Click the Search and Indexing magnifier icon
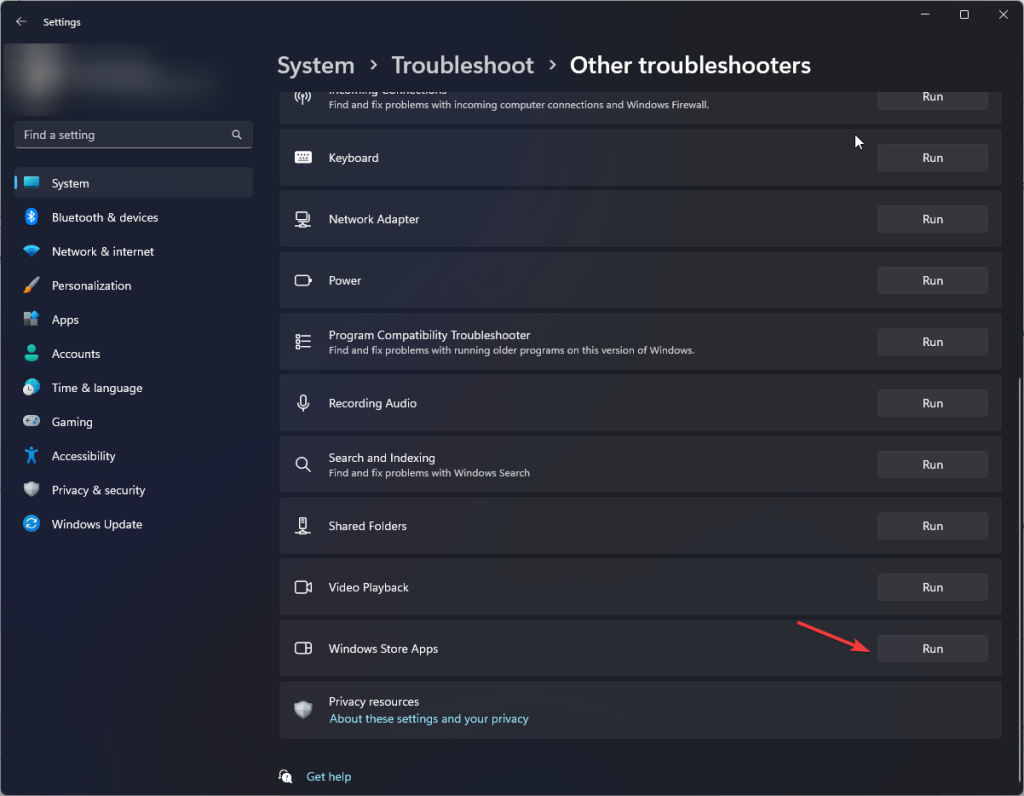The height and width of the screenshot is (796, 1024). coord(302,464)
